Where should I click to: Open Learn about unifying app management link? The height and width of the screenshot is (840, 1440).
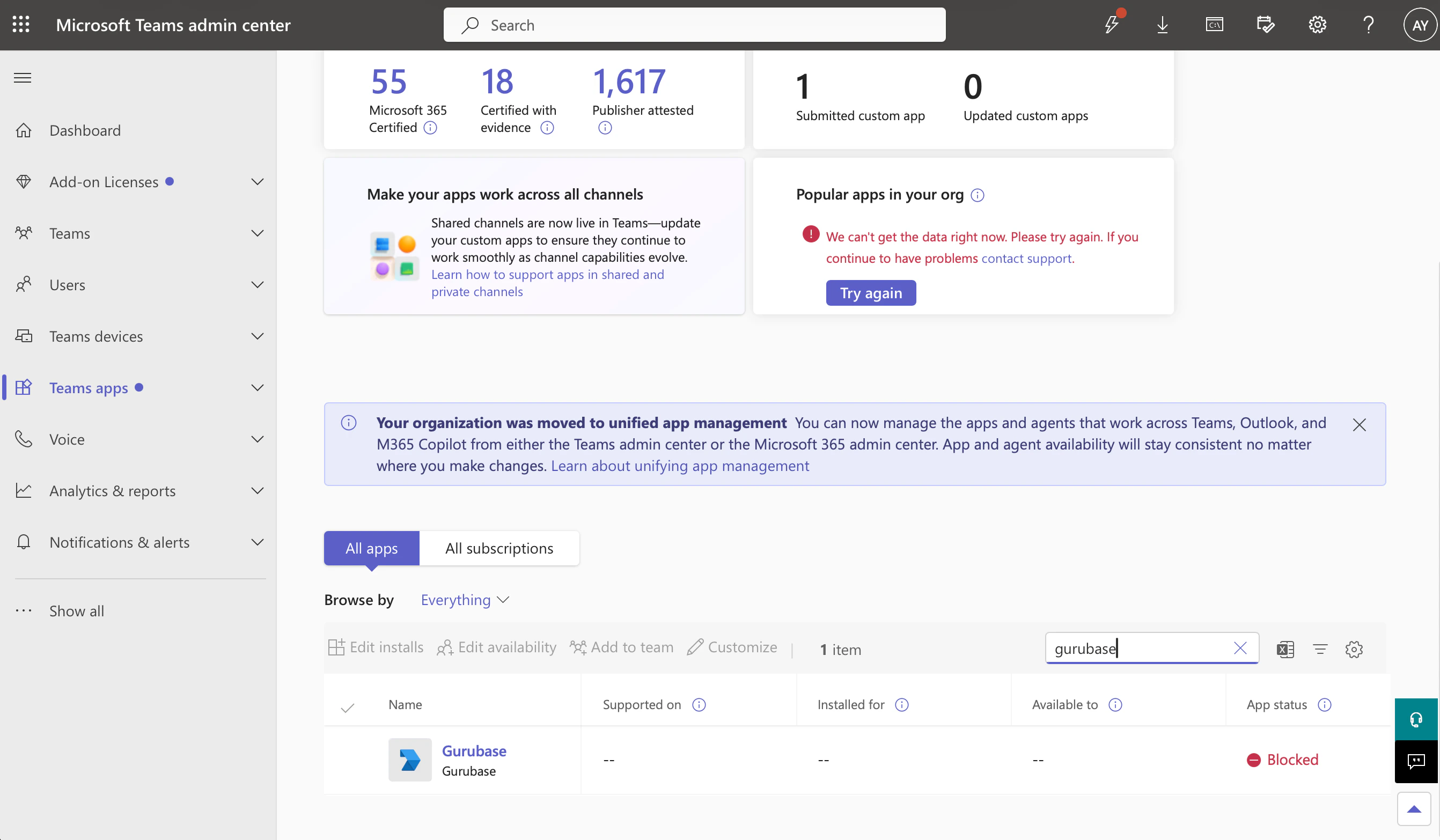[x=680, y=466]
